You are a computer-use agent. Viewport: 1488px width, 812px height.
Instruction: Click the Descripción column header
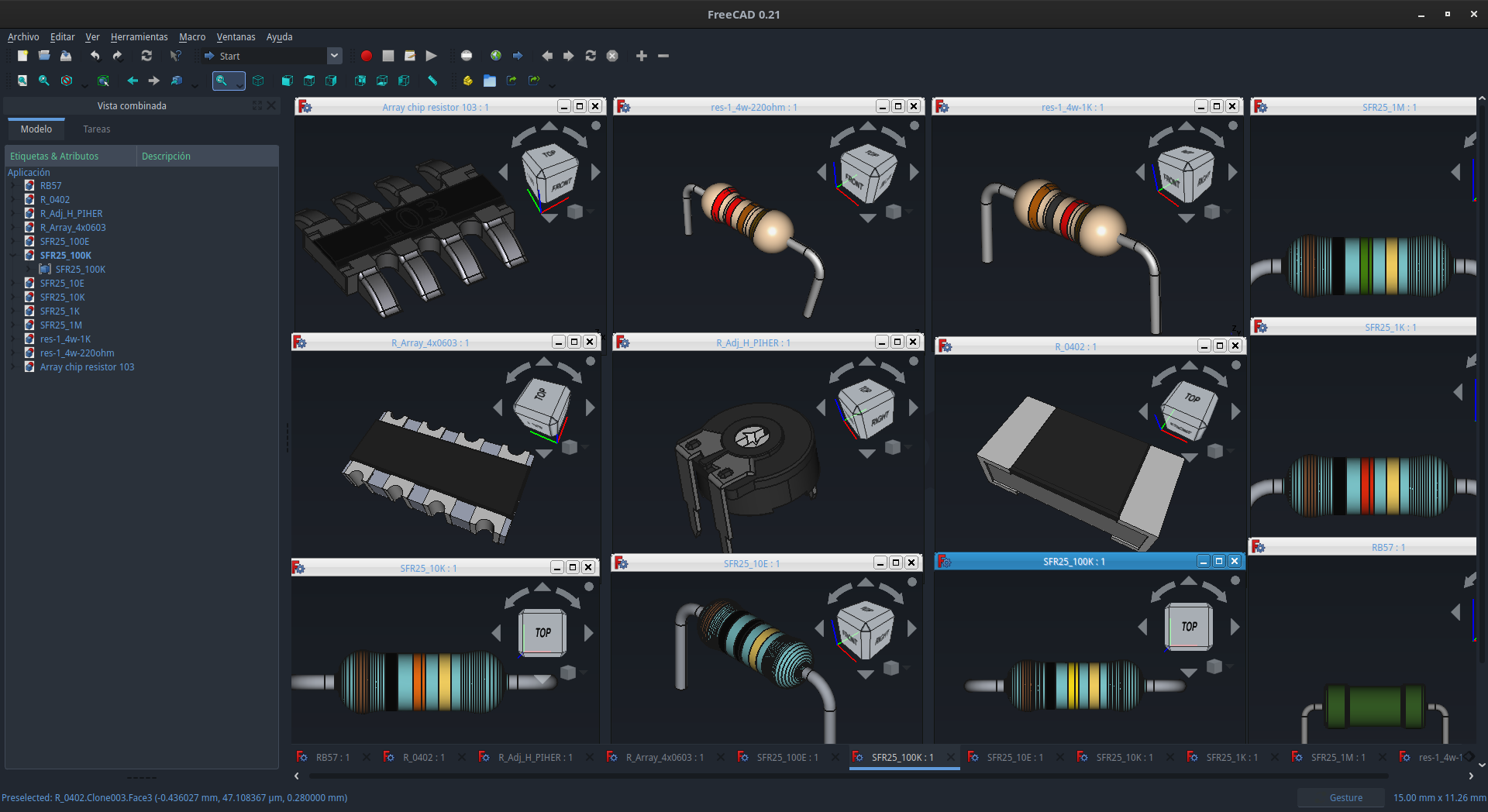point(207,156)
